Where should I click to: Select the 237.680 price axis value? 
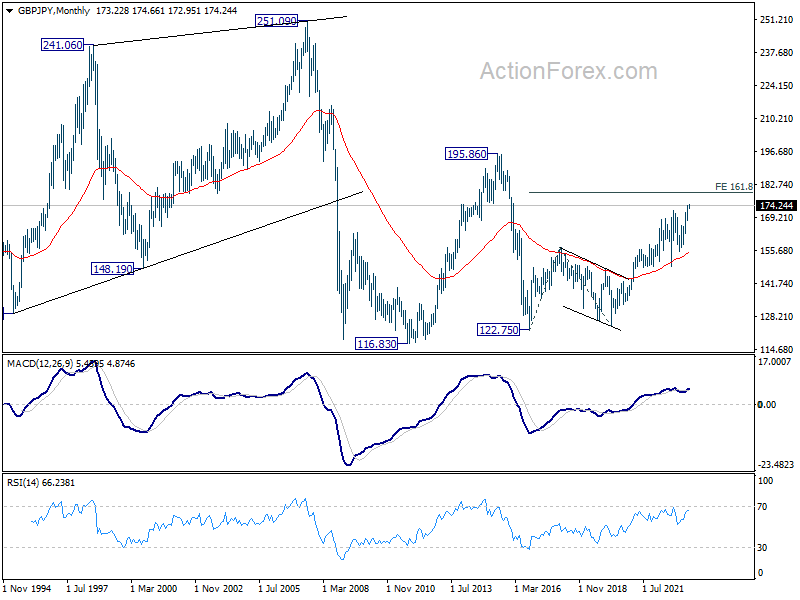[x=777, y=53]
